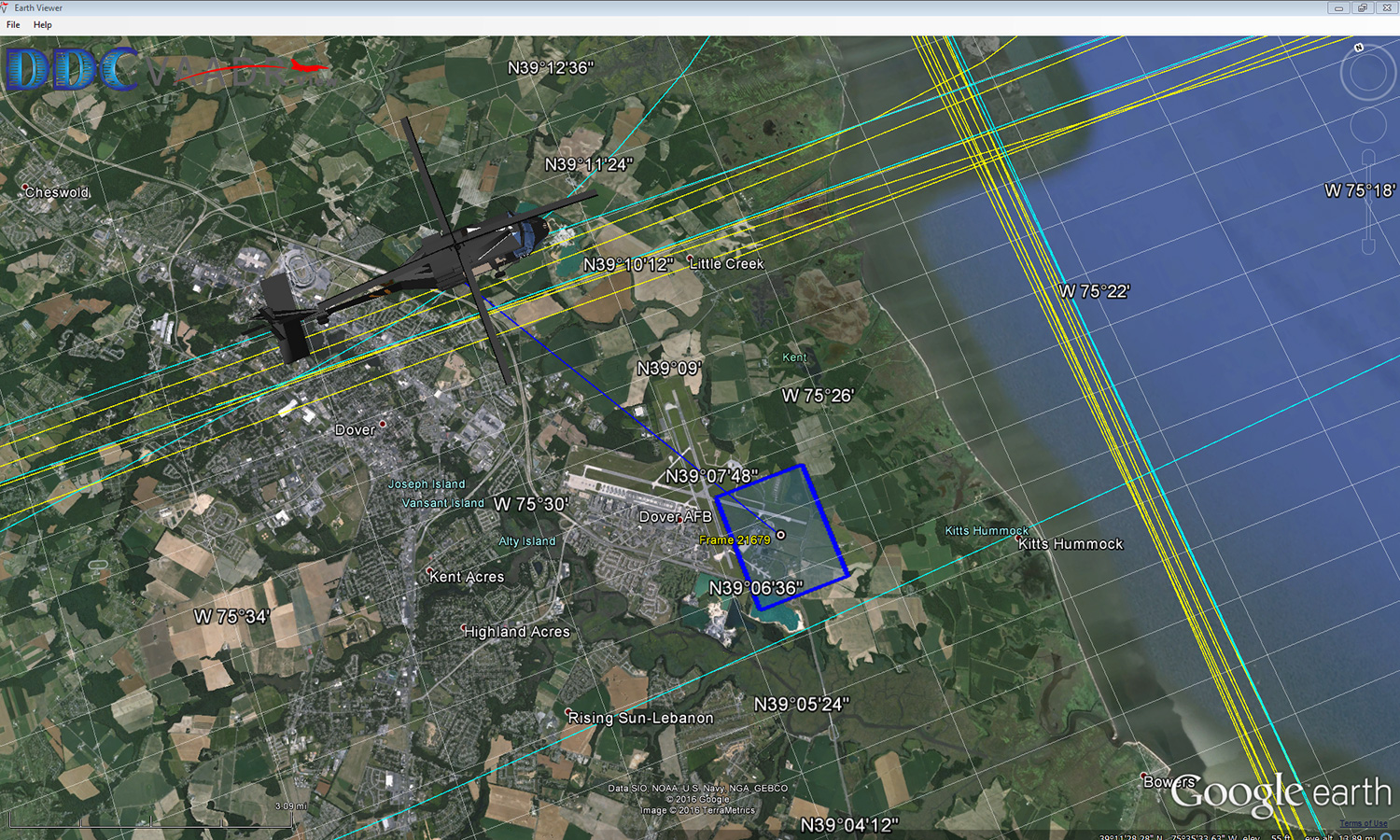Click the Dover city placemark dot
Image resolution: width=1400 pixels, height=840 pixels.
pyautogui.click(x=383, y=424)
